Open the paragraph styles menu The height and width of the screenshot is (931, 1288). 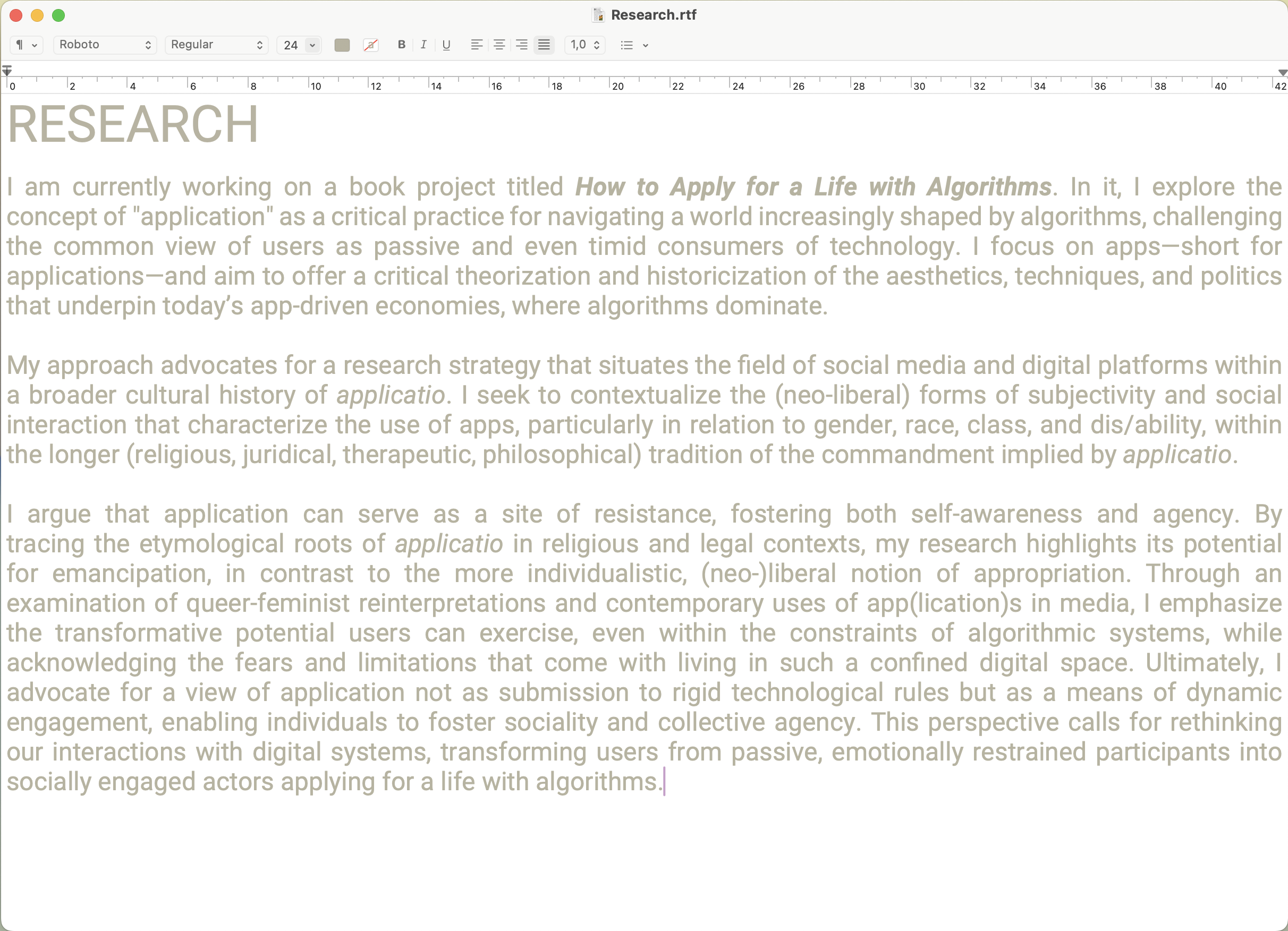[26, 45]
